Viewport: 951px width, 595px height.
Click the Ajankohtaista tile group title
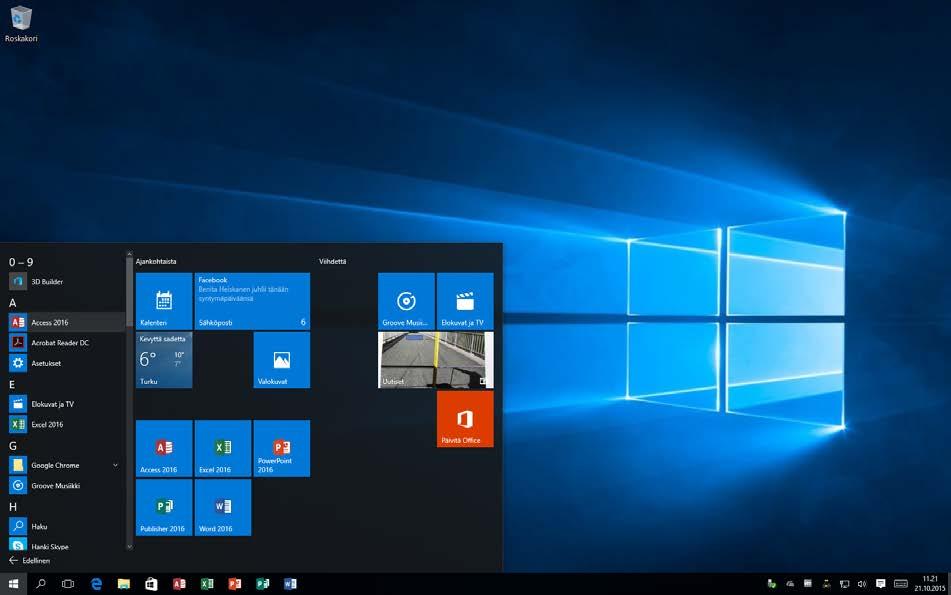pyautogui.click(x=156, y=261)
